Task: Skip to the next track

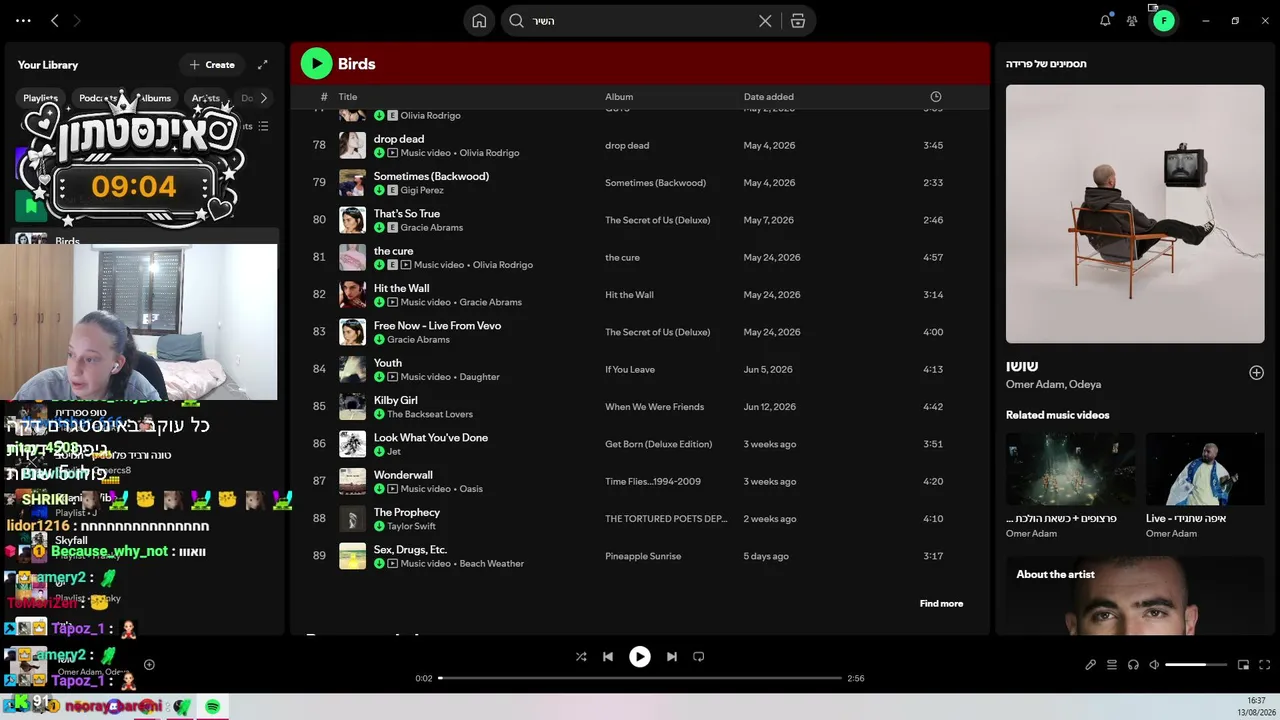Action: pyautogui.click(x=672, y=657)
